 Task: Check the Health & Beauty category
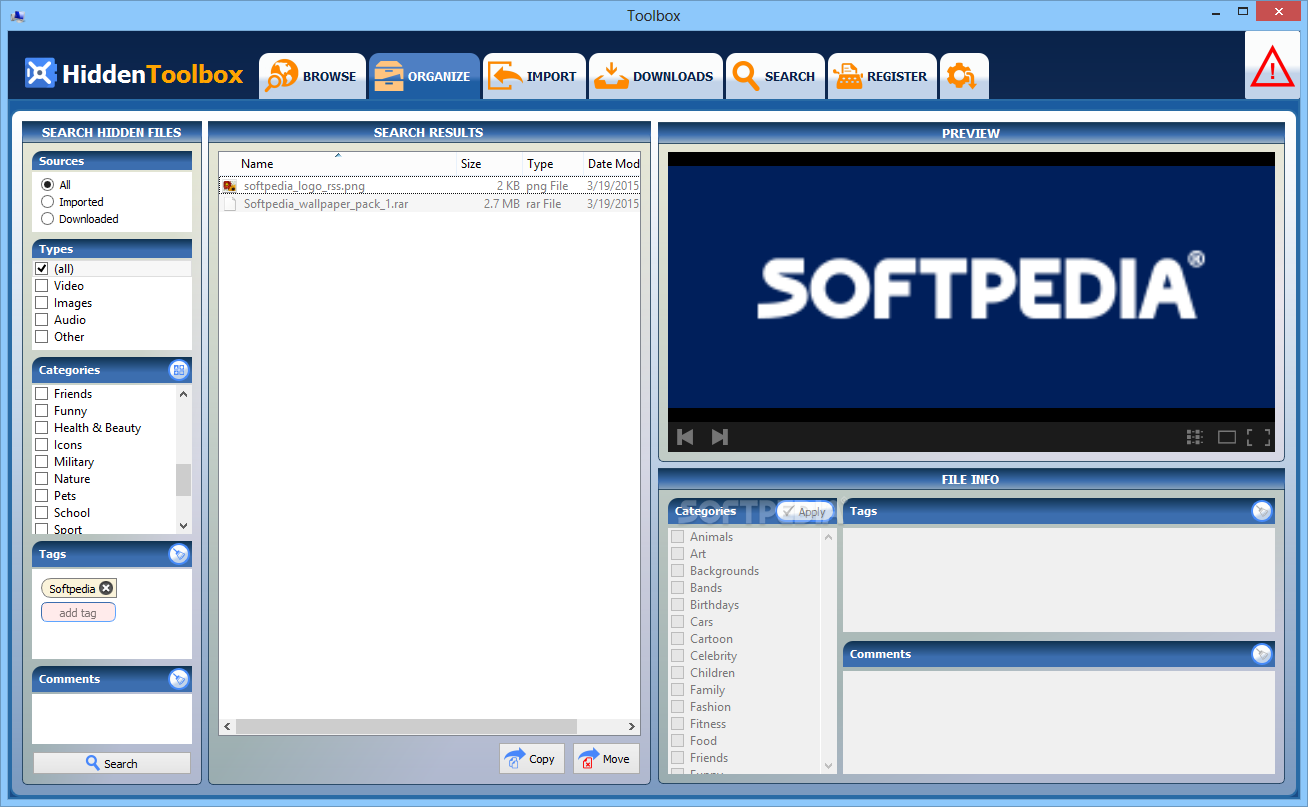click(x=42, y=427)
